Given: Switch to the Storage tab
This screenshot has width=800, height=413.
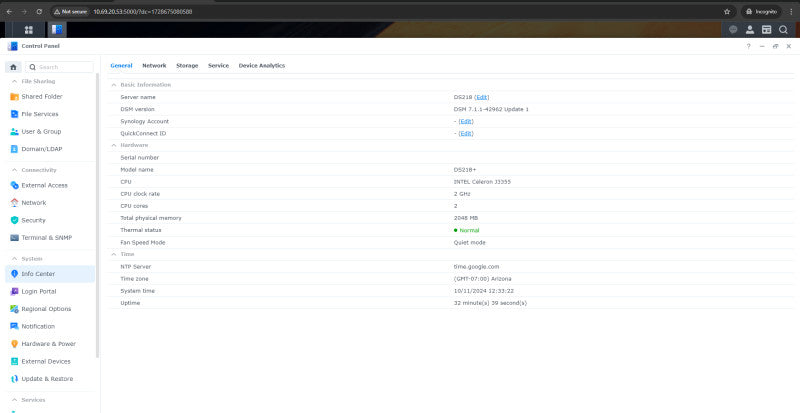Looking at the screenshot, I should (x=187, y=65).
